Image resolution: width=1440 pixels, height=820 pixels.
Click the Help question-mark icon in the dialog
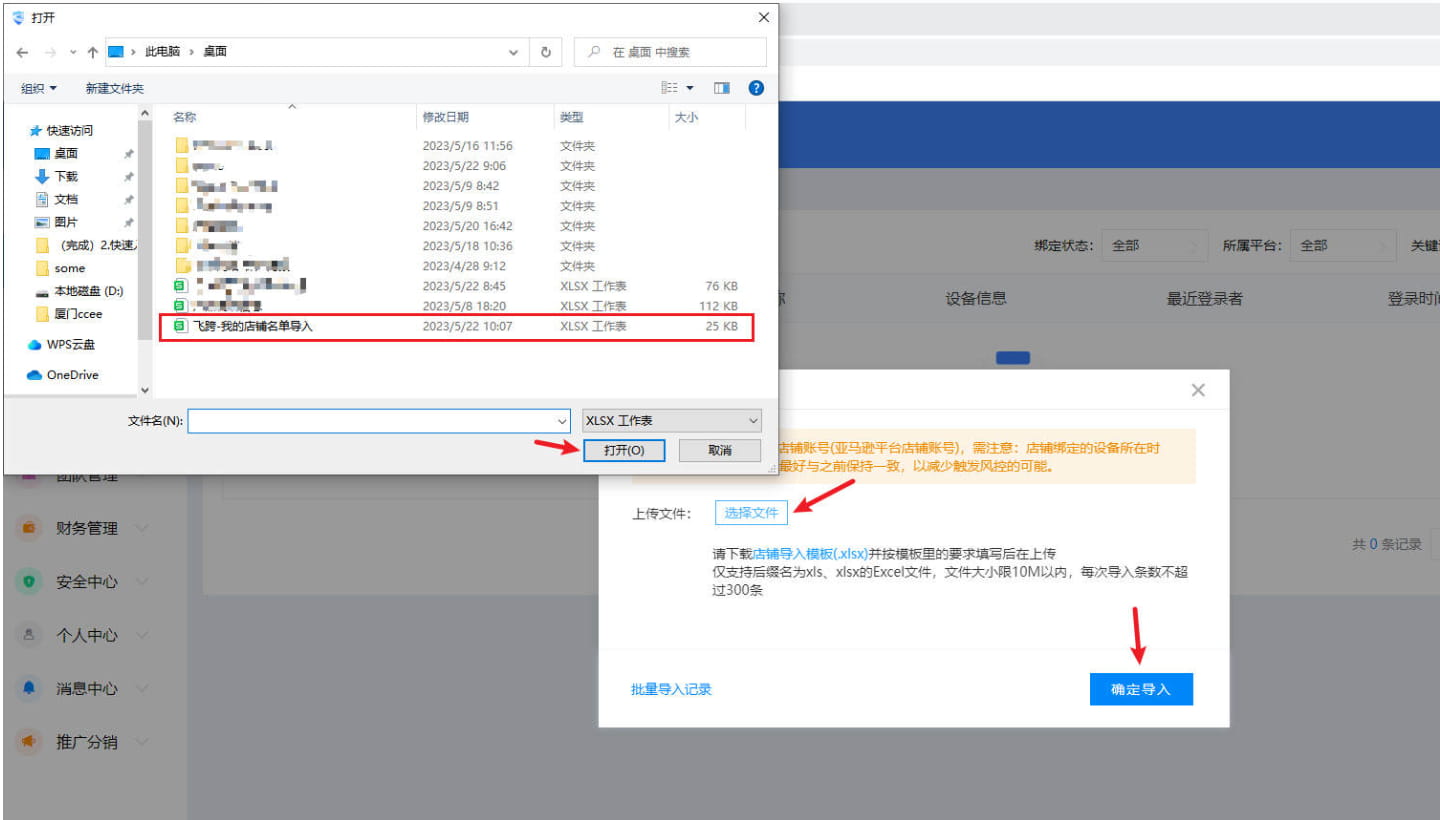tap(756, 87)
